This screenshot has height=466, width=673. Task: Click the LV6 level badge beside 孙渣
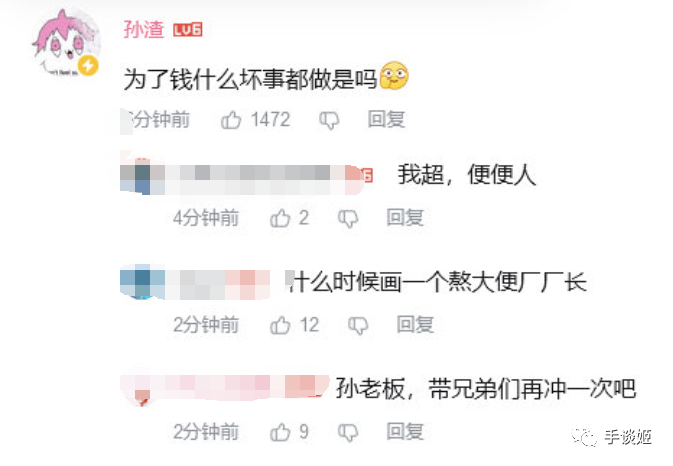pyautogui.click(x=188, y=30)
